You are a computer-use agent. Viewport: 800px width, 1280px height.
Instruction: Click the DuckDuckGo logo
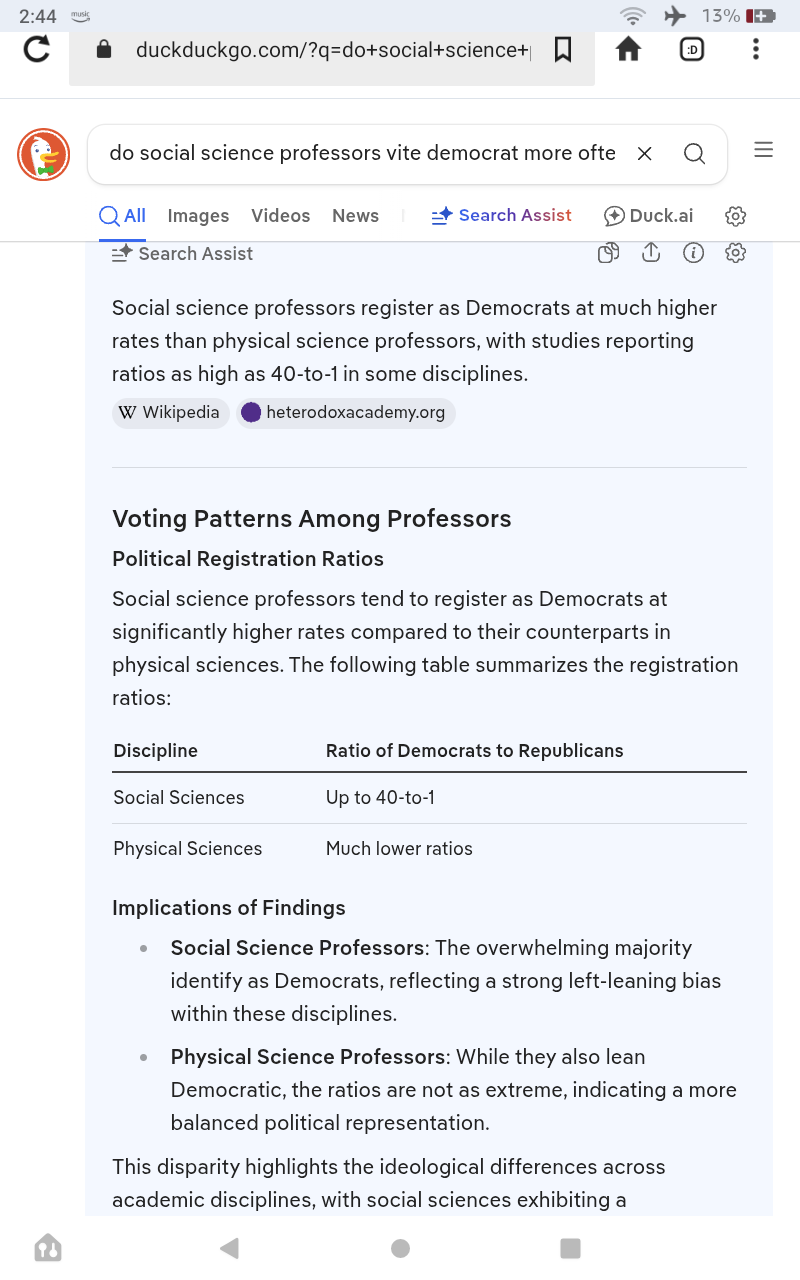pyautogui.click(x=43, y=155)
